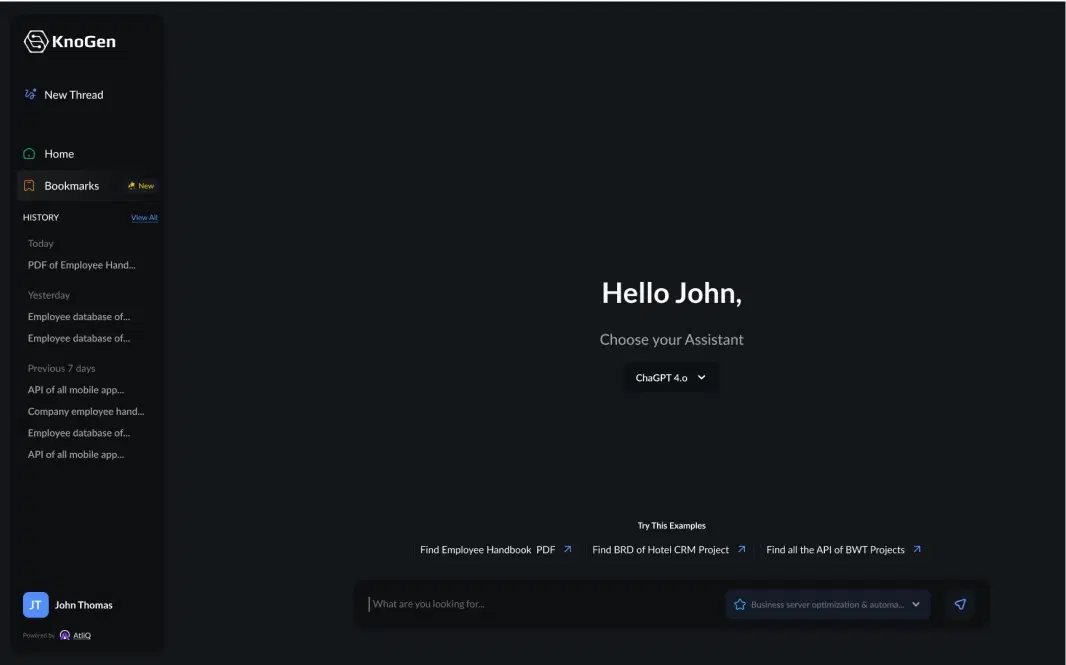Try the Find BRD of Hotel CRM Project example

tap(661, 550)
